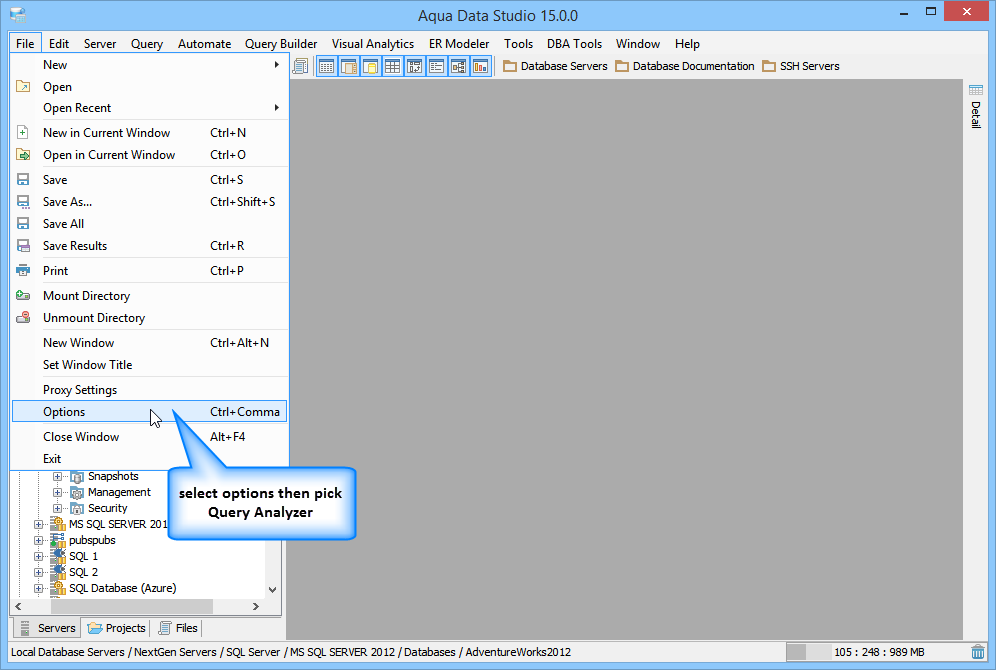
Task: Open the Detail side panel
Action: click(x=976, y=107)
